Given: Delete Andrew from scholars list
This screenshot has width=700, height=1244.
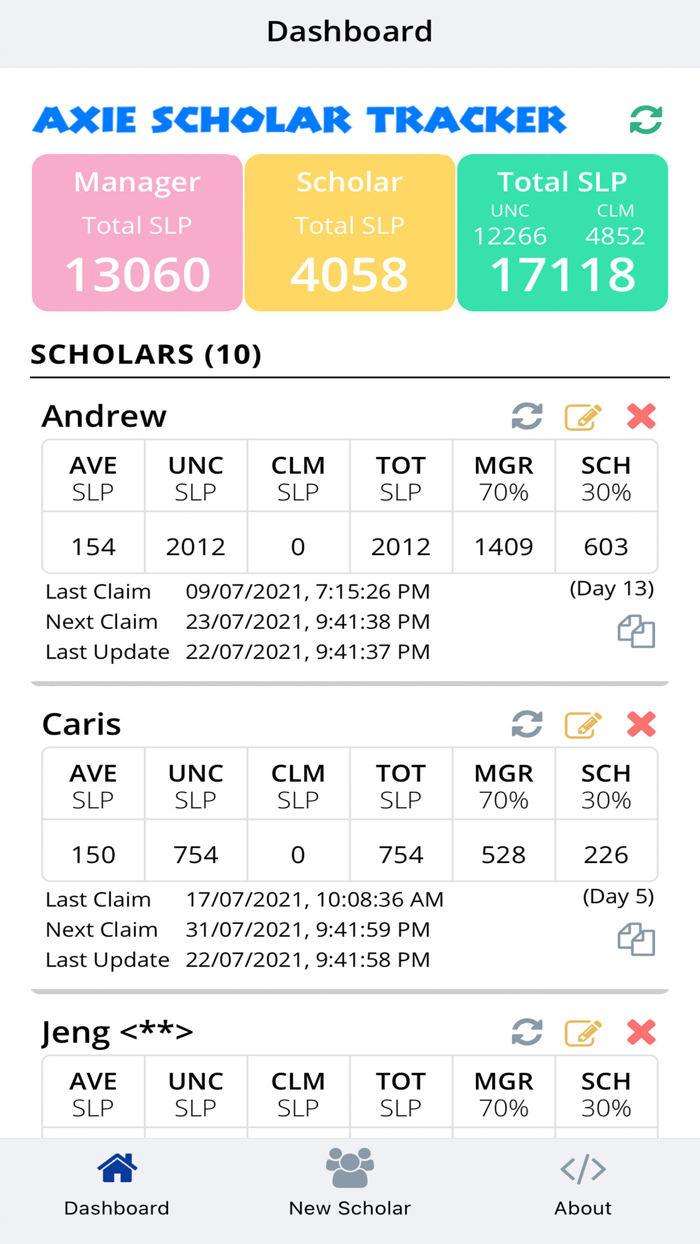Looking at the screenshot, I should [640, 417].
